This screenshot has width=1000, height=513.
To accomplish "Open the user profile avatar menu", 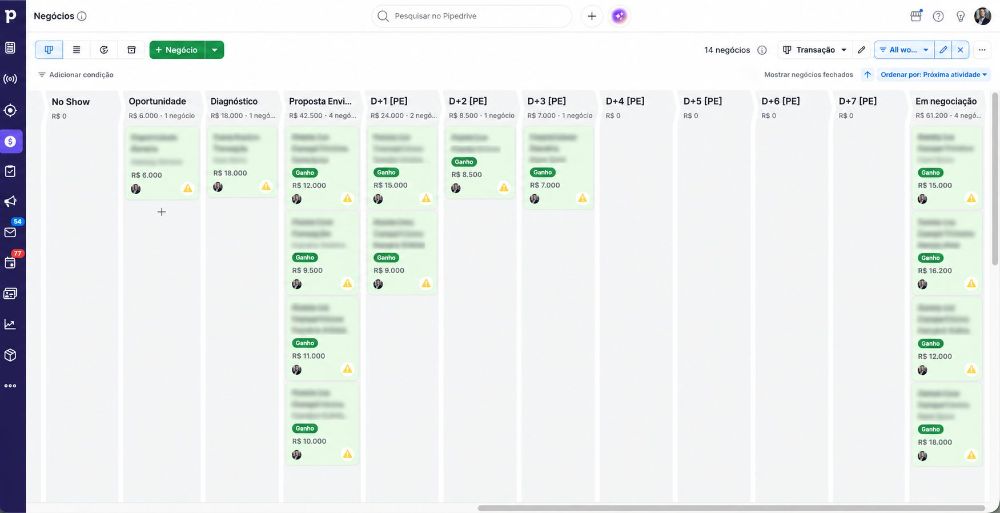I will point(983,17).
